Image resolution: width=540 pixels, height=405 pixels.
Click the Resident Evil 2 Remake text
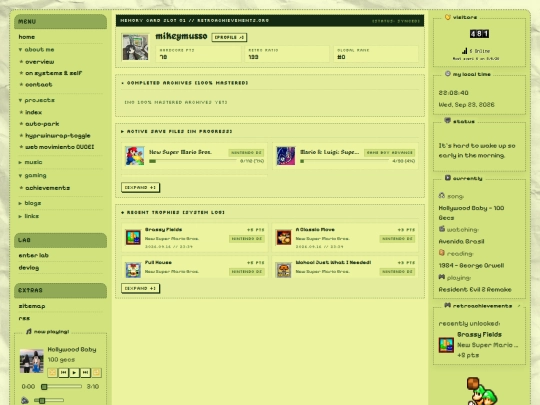[x=475, y=290]
